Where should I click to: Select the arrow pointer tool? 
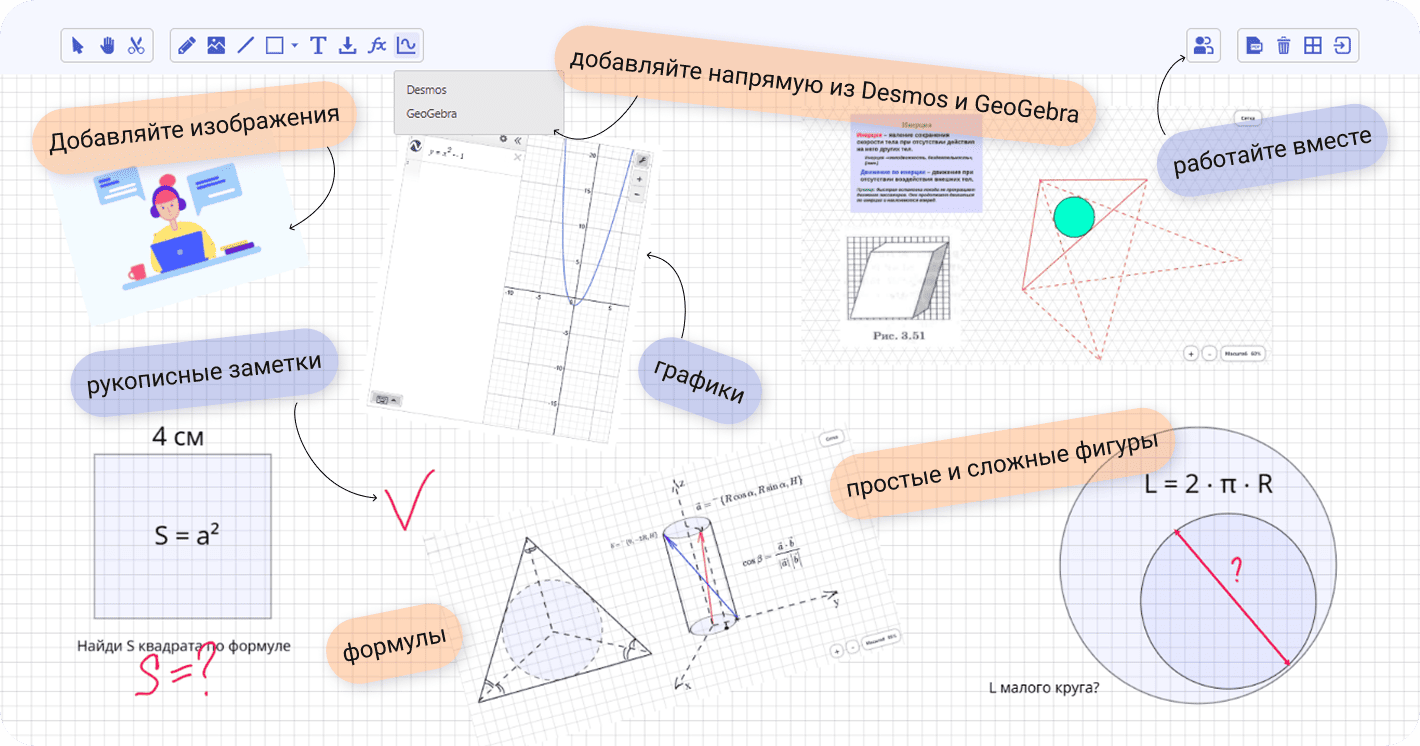(x=79, y=45)
